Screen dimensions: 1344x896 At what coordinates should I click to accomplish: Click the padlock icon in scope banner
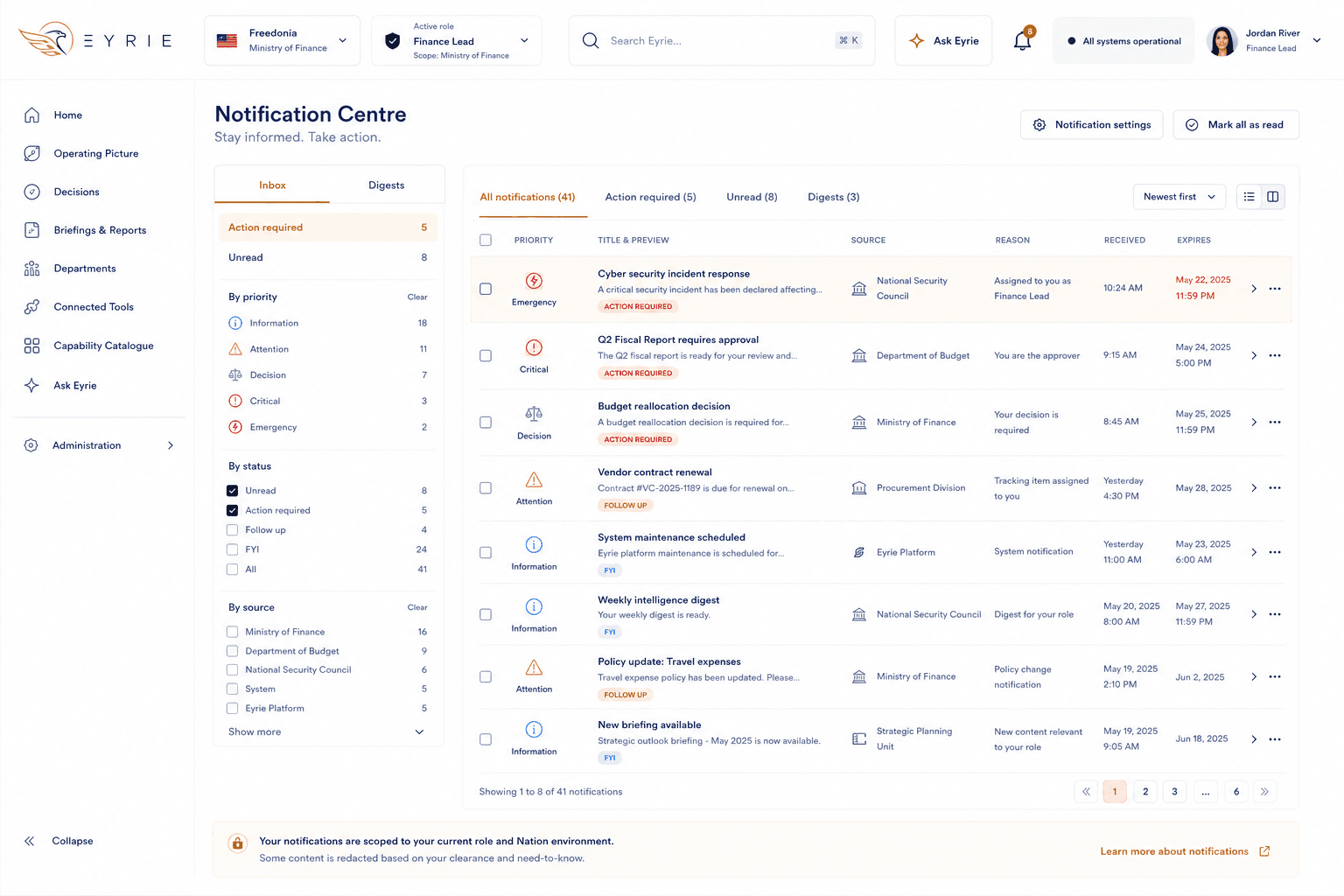click(237, 843)
